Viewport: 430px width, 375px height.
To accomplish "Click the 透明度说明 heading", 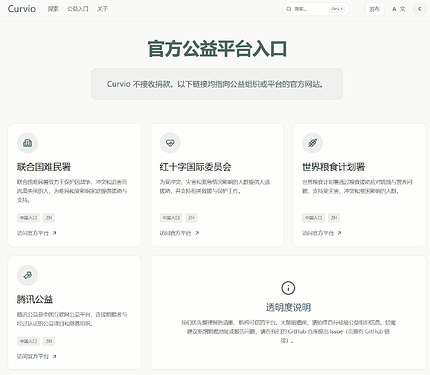I will coord(288,307).
